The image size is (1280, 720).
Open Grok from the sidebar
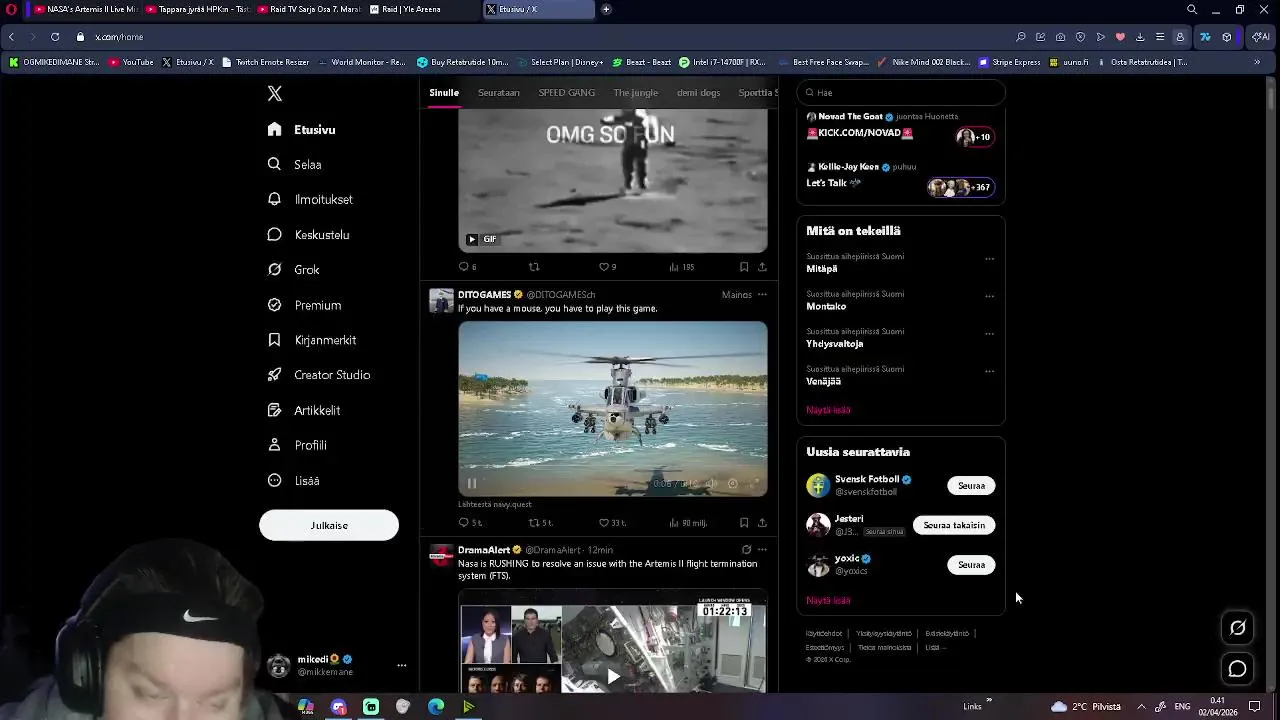click(x=294, y=270)
